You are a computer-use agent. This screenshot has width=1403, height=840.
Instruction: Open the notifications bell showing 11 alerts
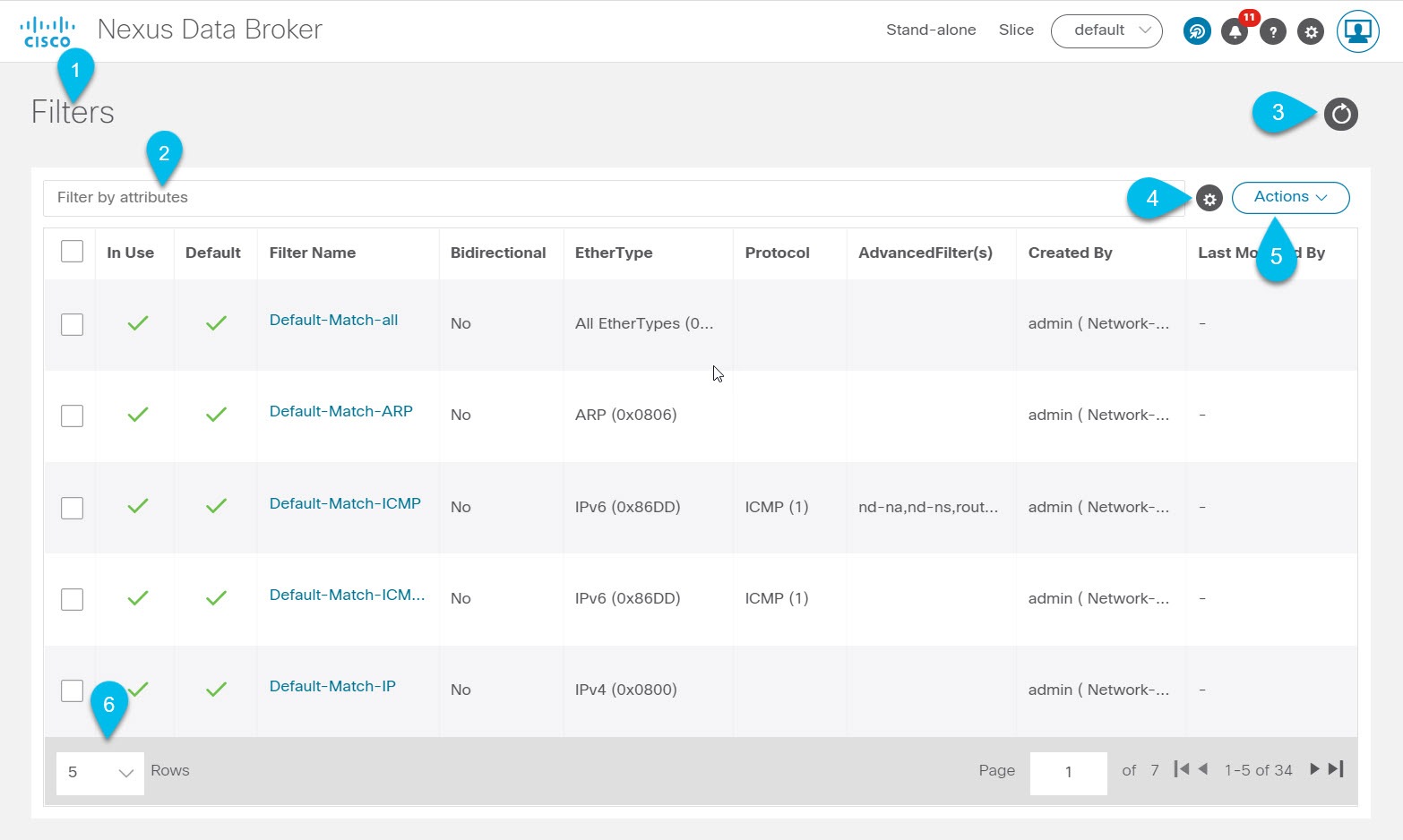[1235, 31]
